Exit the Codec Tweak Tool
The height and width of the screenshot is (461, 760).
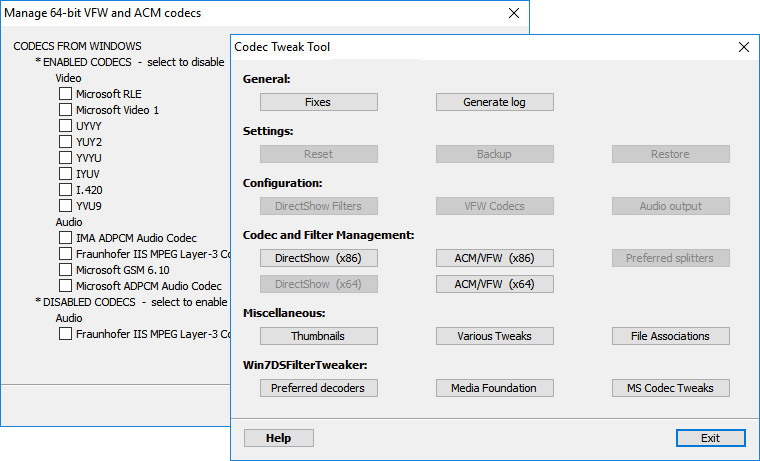tap(710, 438)
